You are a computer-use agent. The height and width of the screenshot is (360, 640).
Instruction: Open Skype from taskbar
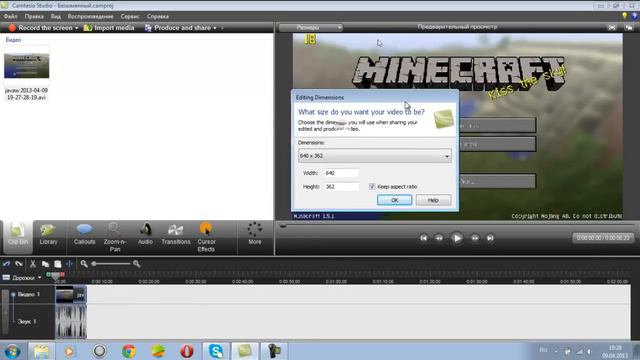click(216, 351)
